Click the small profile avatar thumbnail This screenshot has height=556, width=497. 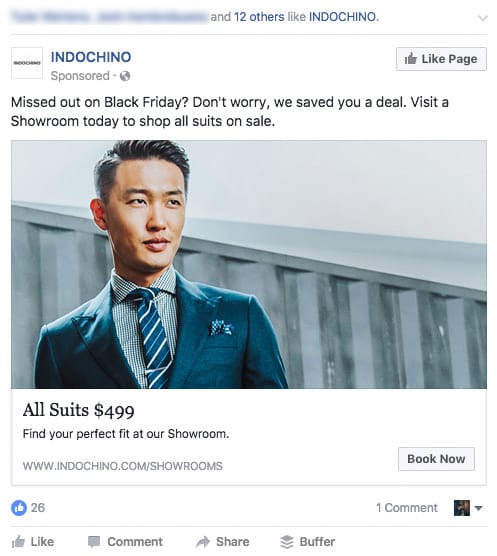(462, 508)
